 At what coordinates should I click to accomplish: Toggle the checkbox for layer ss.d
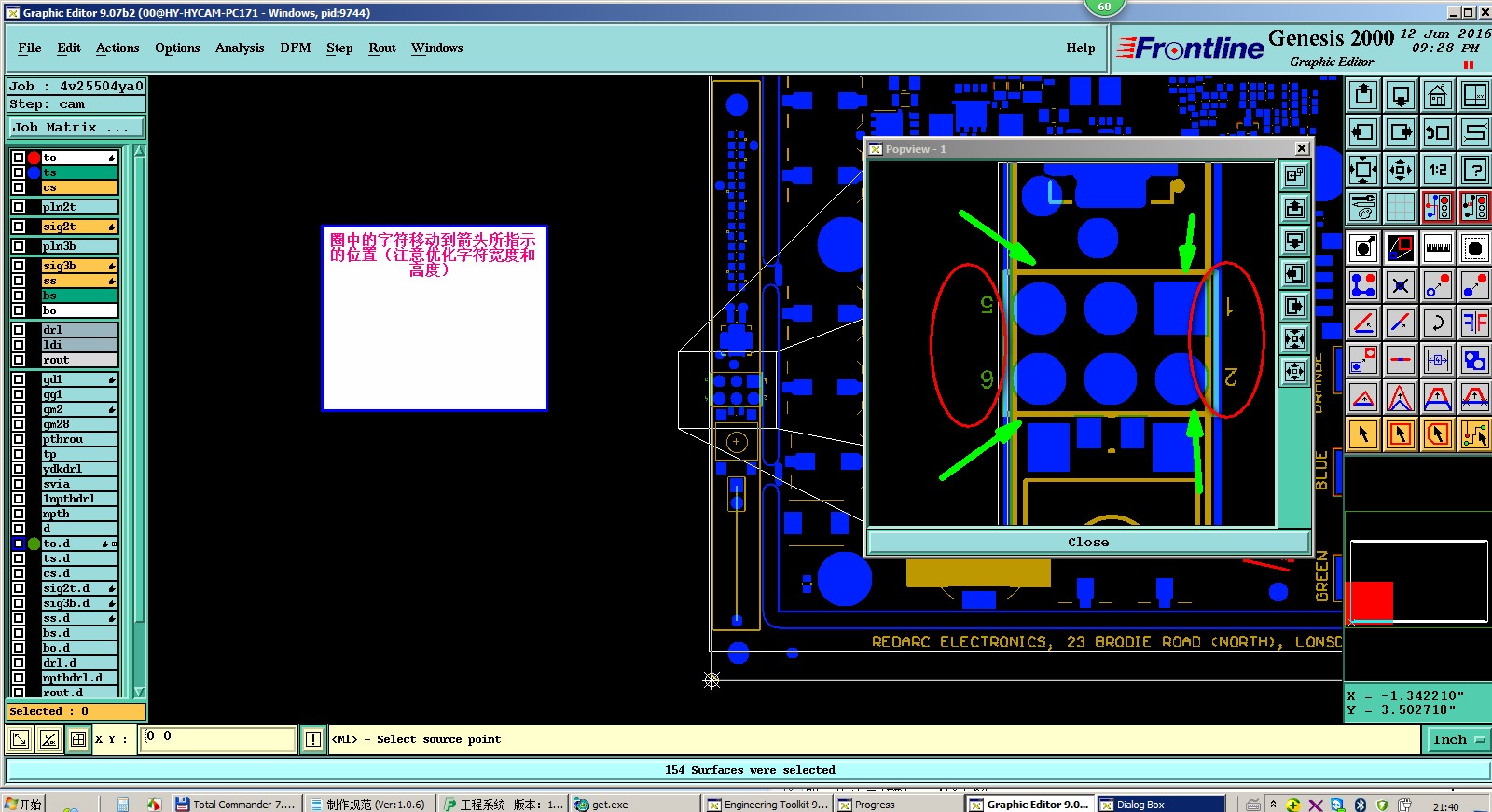click(19, 618)
